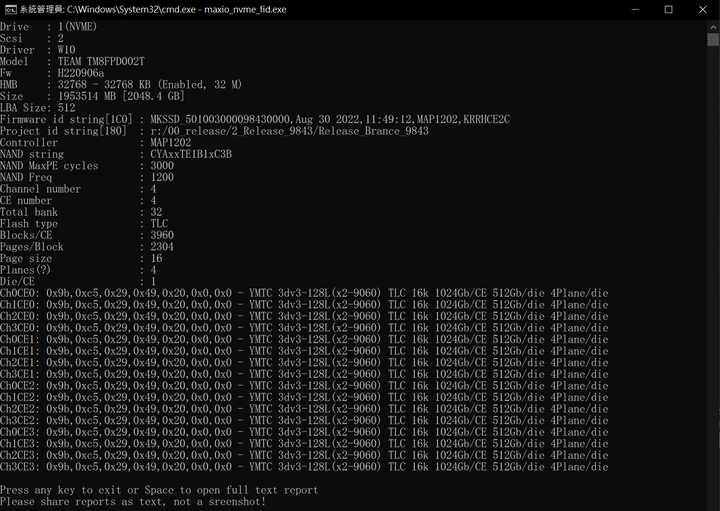Click the 'Ch0CE3:' row
Screen dimensions: 720x511
coord(304,432)
